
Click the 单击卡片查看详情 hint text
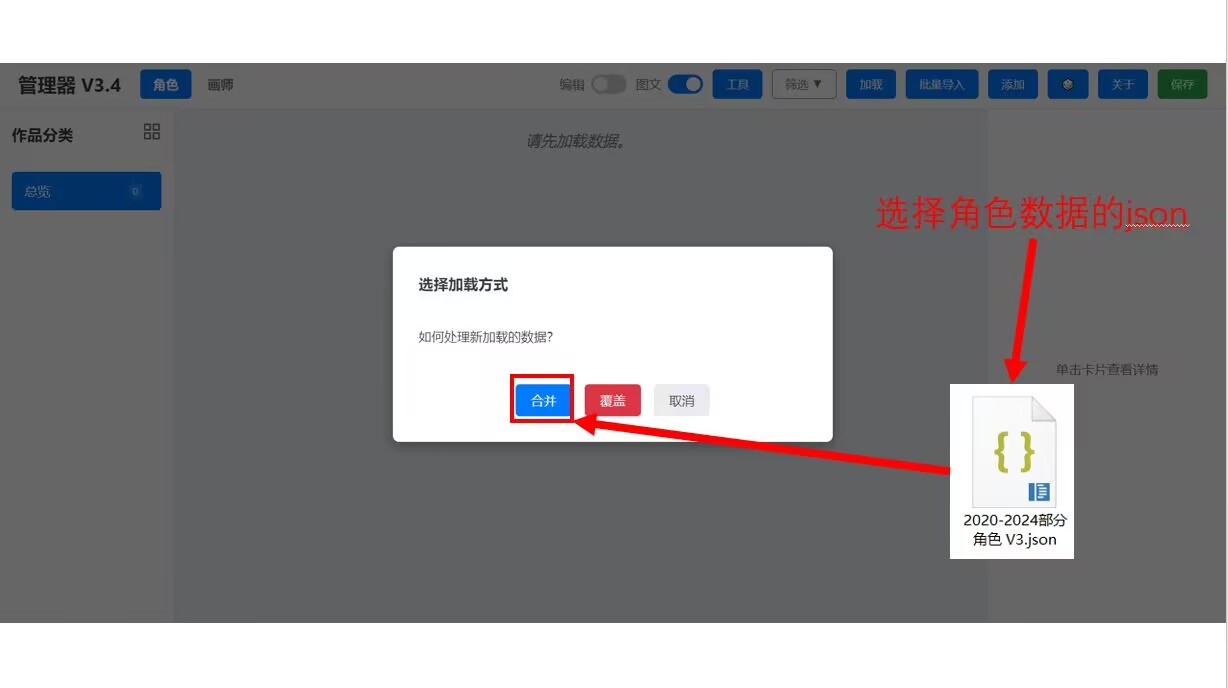[x=1107, y=369]
